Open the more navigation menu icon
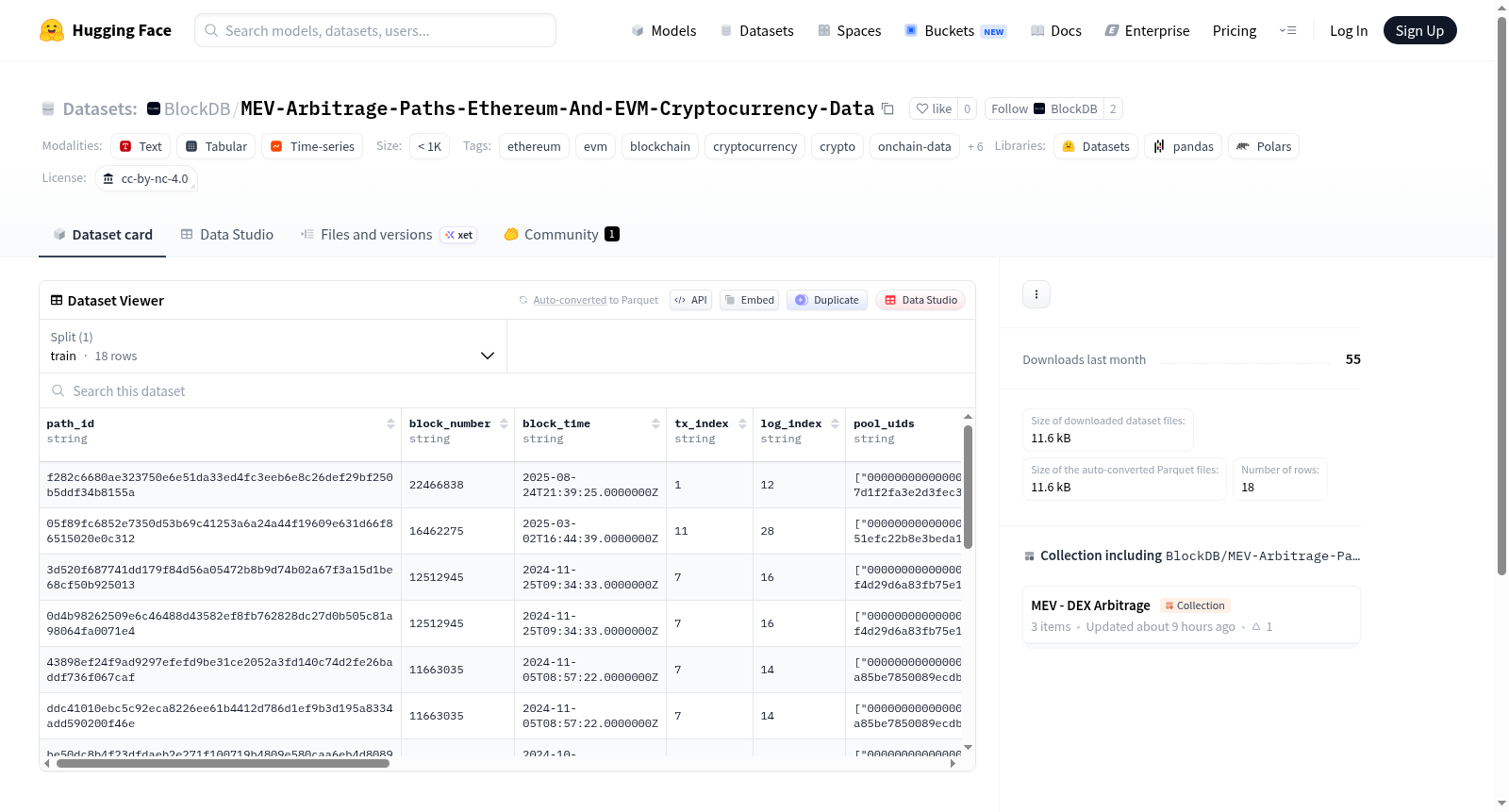1509x812 pixels. (x=1287, y=30)
